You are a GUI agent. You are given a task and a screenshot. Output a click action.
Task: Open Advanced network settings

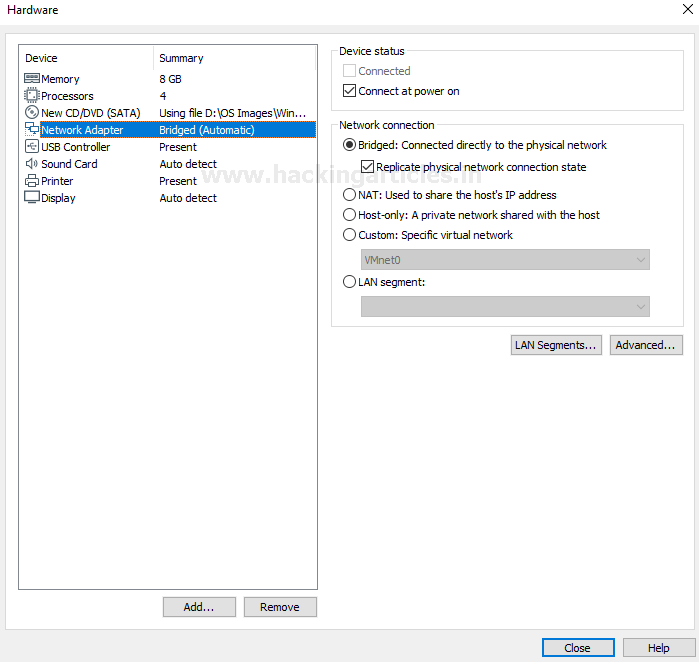coord(646,345)
